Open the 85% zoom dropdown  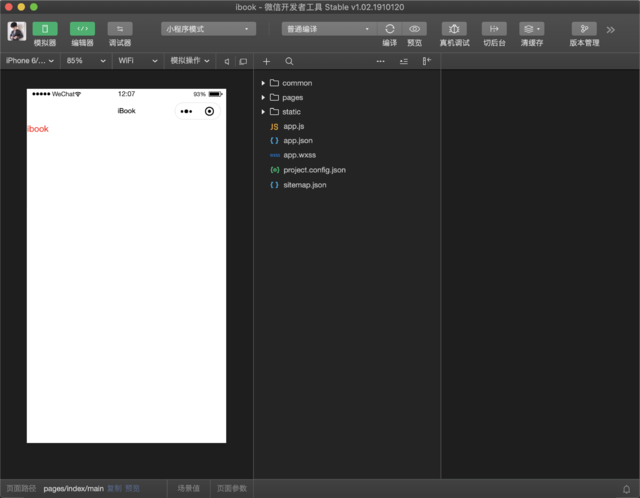coord(86,61)
